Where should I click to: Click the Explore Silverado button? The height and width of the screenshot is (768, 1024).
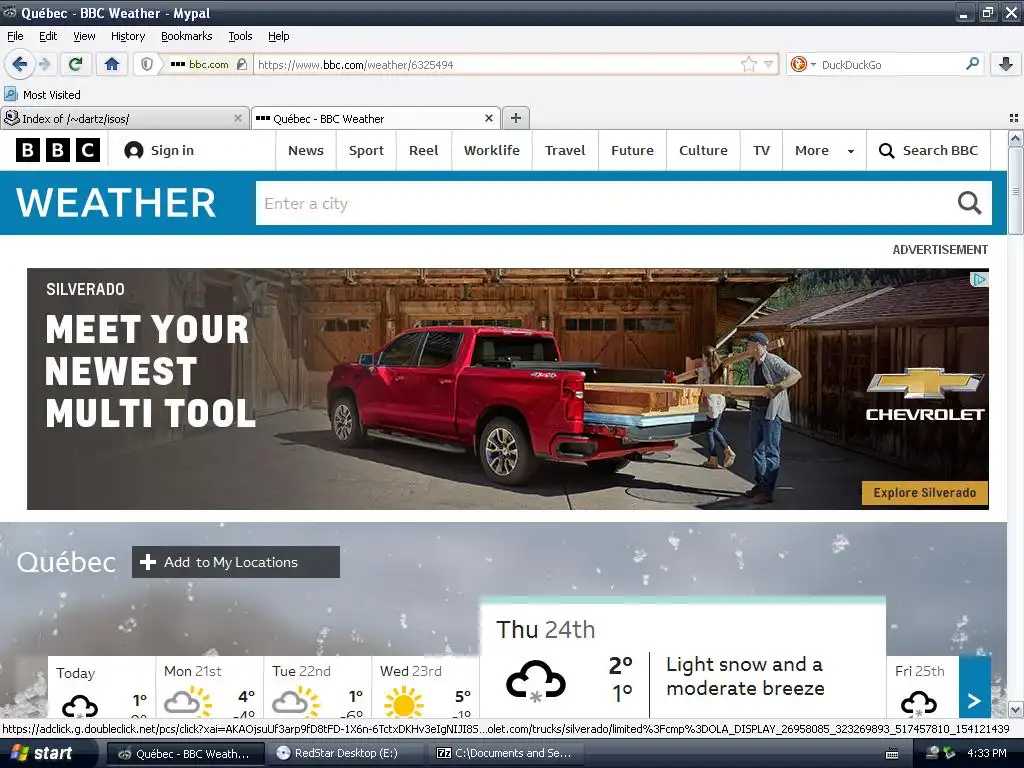click(x=924, y=492)
